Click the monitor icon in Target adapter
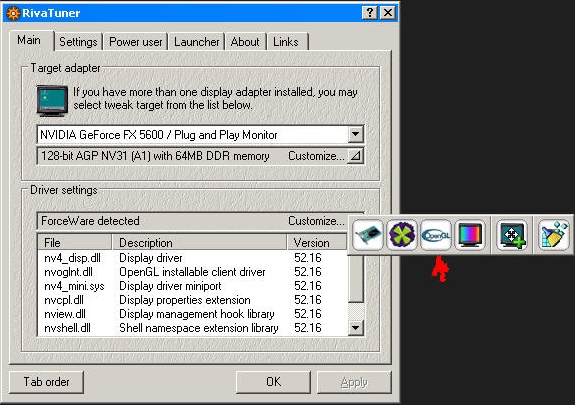The width and height of the screenshot is (575, 405). click(52, 101)
